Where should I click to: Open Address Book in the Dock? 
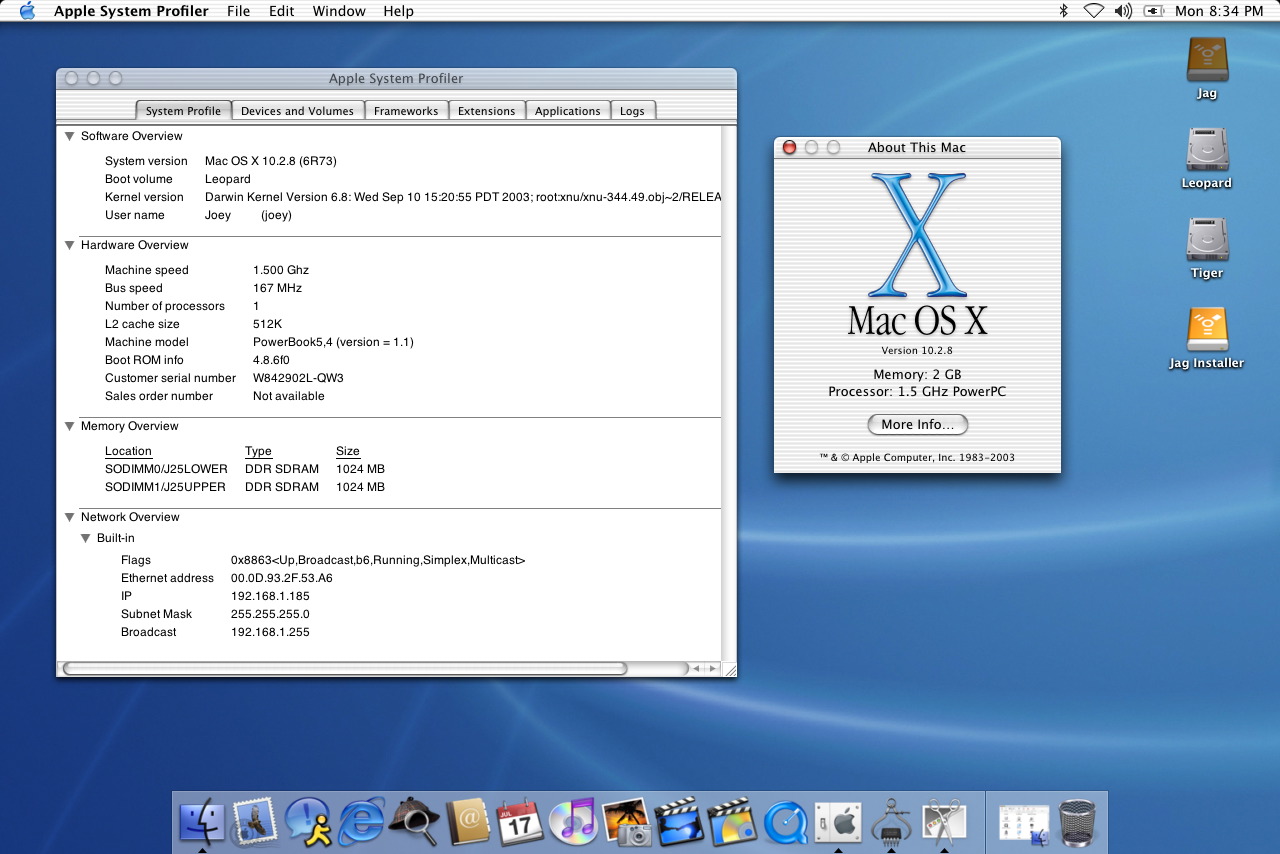pyautogui.click(x=467, y=822)
